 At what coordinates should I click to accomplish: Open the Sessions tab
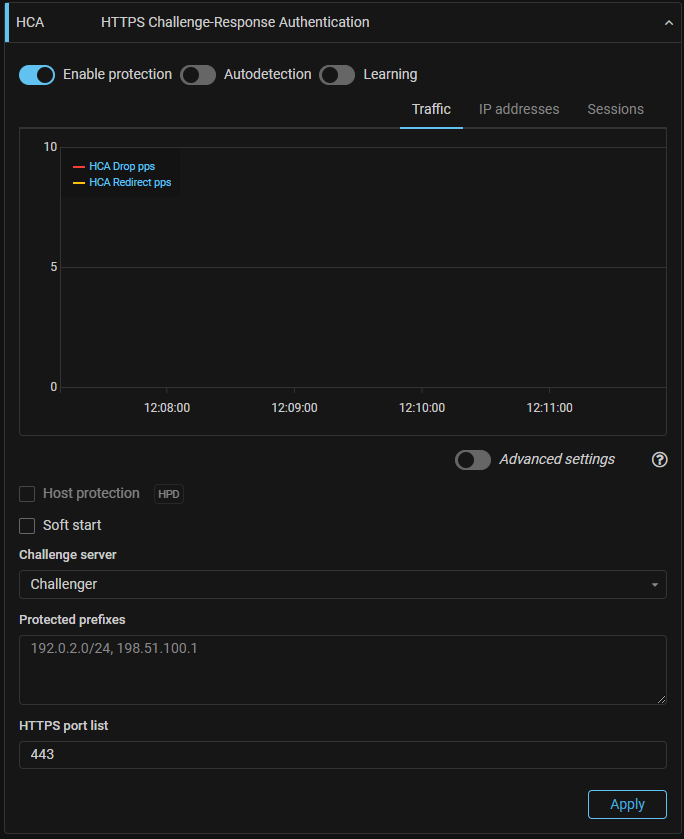[615, 109]
